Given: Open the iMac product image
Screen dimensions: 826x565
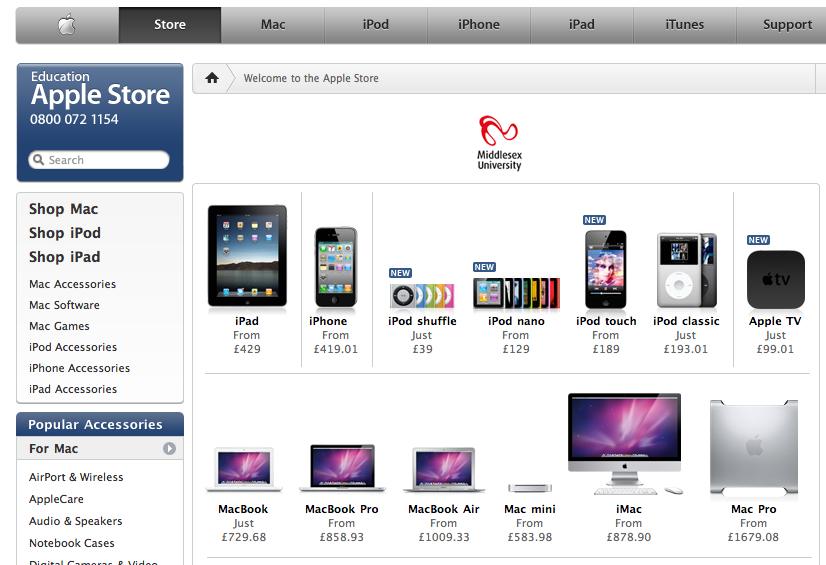Looking at the screenshot, I should pos(625,444).
